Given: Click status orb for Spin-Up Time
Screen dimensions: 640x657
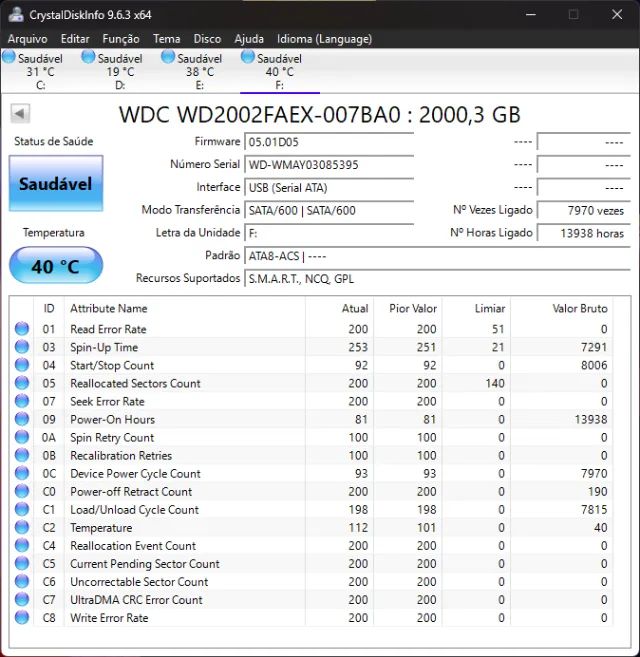Looking at the screenshot, I should coord(22,347).
